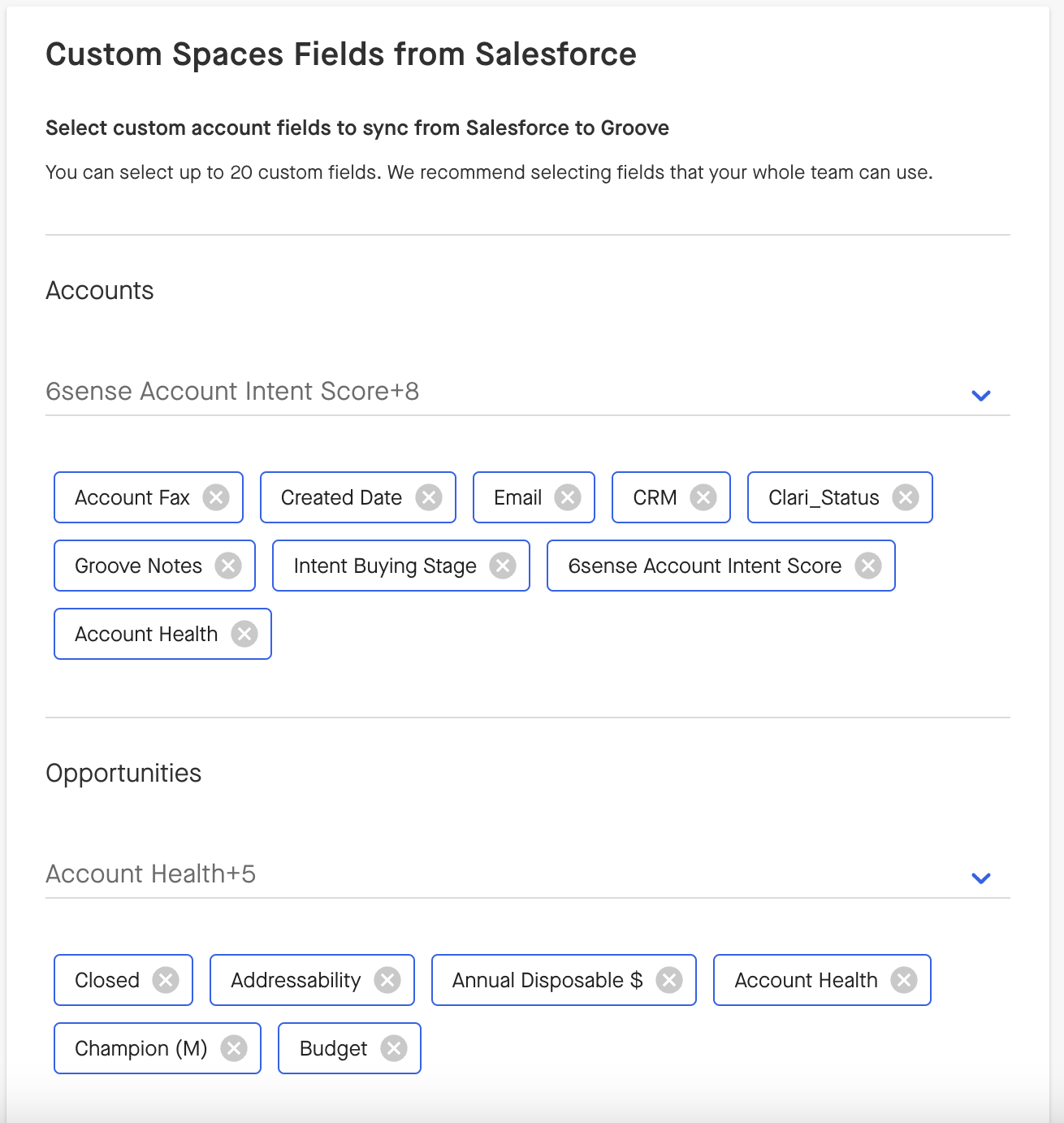Expand the Accounts fields dropdown arrow
This screenshot has height=1123, width=1064.
(x=981, y=396)
